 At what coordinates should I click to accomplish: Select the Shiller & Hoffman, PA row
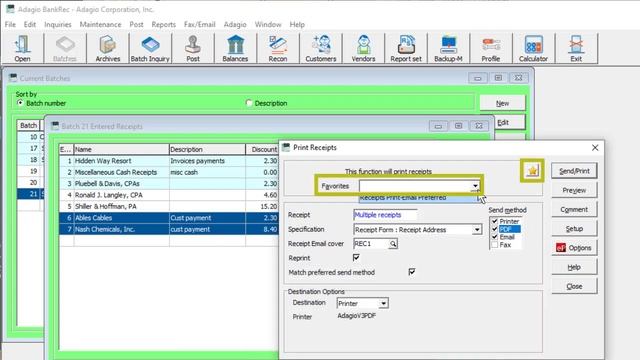point(169,207)
